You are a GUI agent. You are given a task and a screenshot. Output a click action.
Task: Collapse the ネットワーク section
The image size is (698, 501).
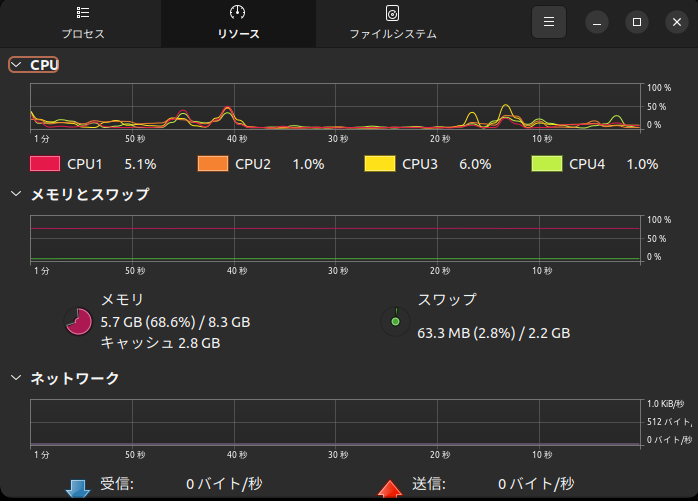click(x=65, y=378)
